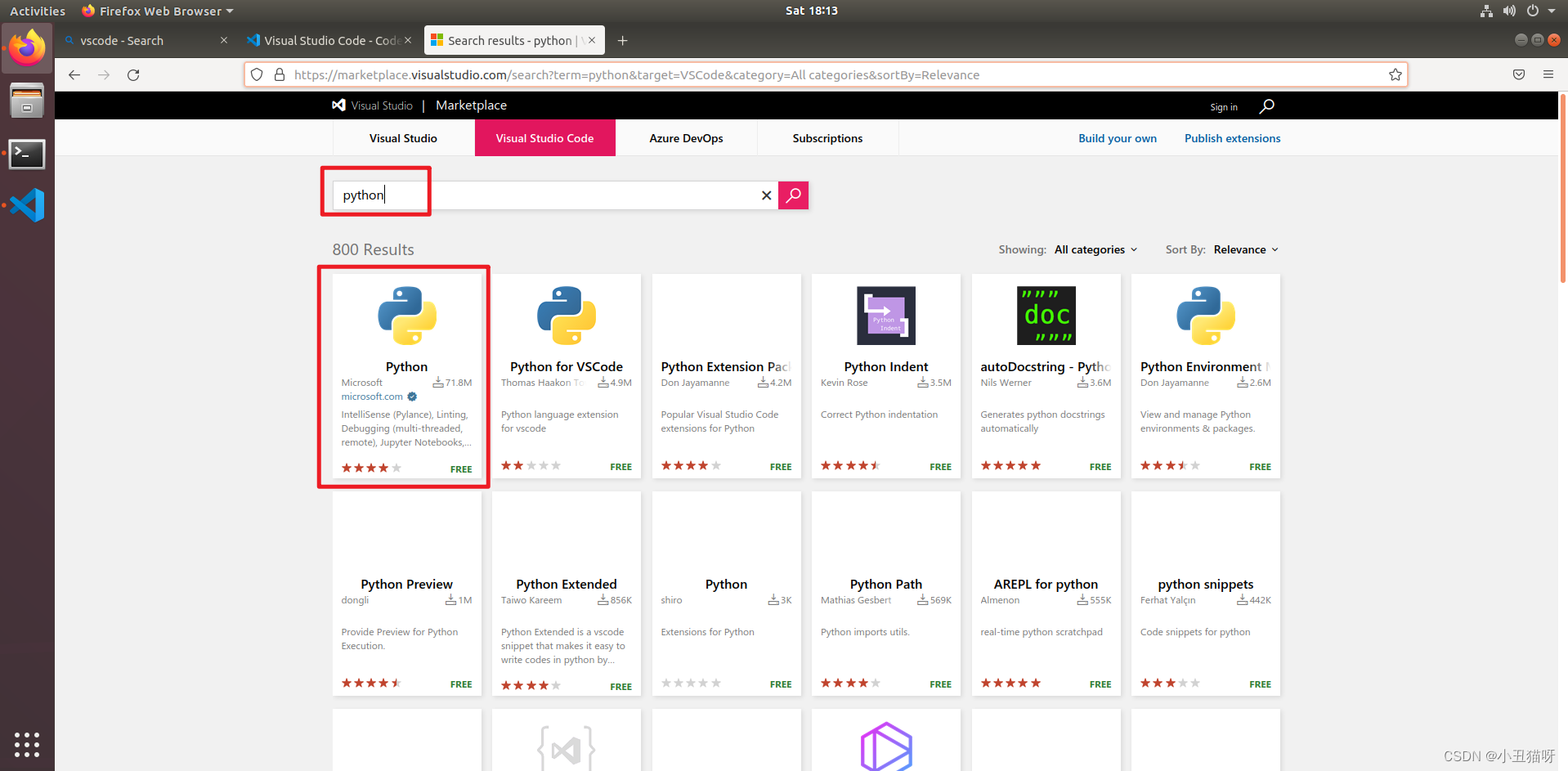Viewport: 1568px width, 771px height.
Task: Open a new browser tab
Action: (x=623, y=40)
